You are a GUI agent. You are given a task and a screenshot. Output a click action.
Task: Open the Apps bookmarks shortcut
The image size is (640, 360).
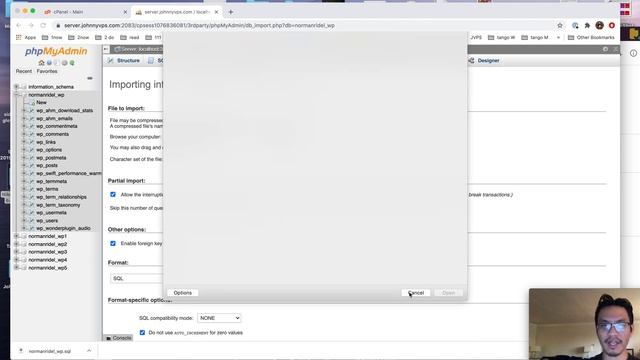coord(26,37)
